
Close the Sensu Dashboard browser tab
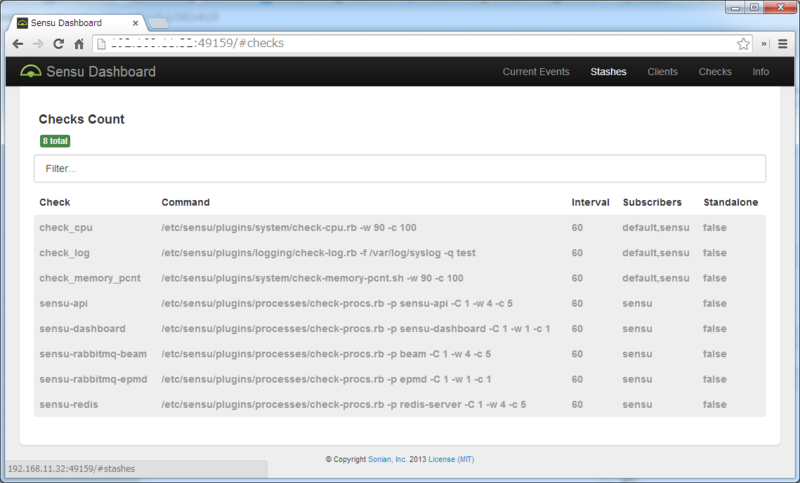[x=135, y=23]
